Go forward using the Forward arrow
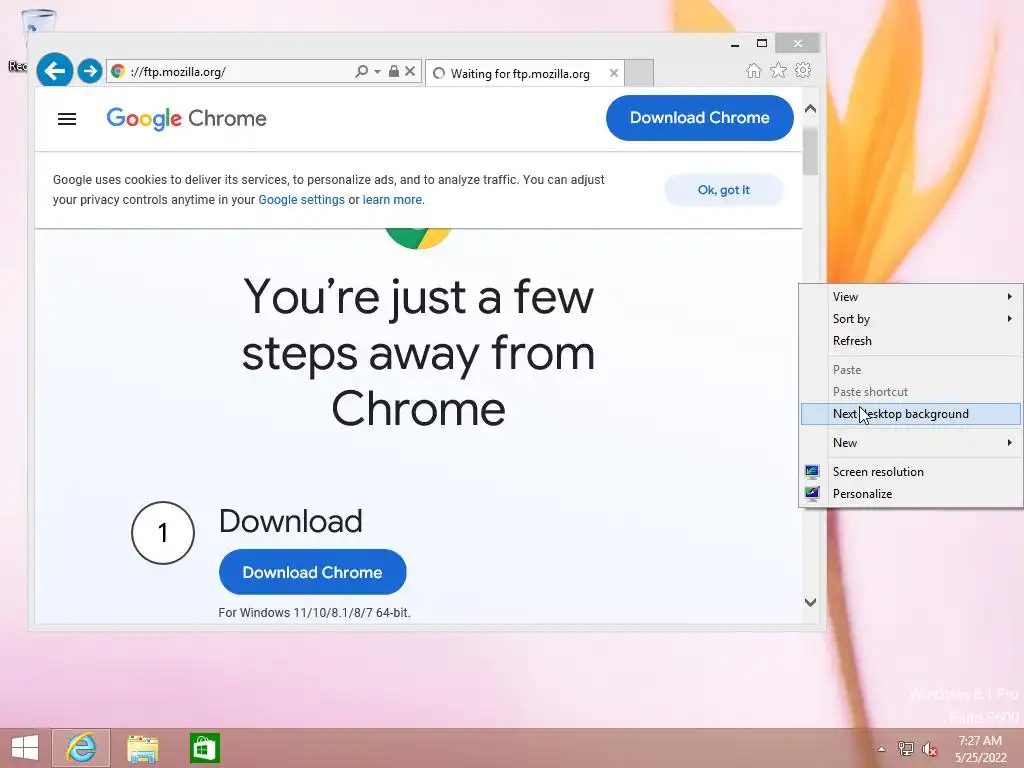The height and width of the screenshot is (768, 1024). [90, 71]
